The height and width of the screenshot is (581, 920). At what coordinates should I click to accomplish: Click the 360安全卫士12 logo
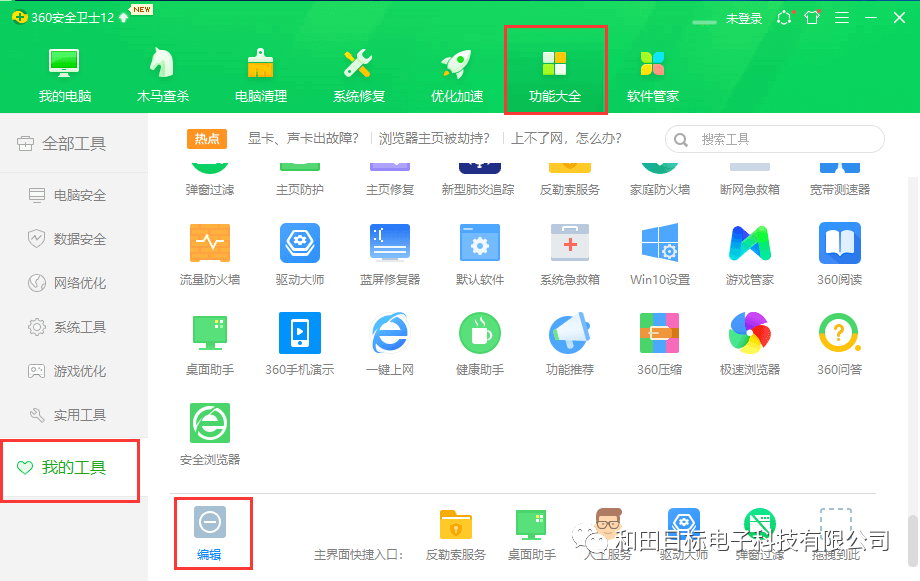[x=63, y=18]
